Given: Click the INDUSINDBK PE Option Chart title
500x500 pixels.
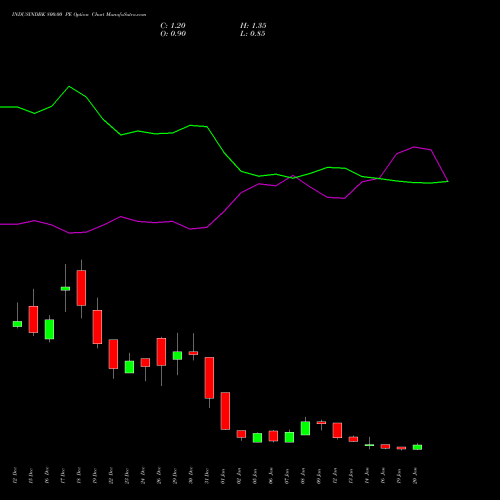Looking at the screenshot, I should coord(79,15).
